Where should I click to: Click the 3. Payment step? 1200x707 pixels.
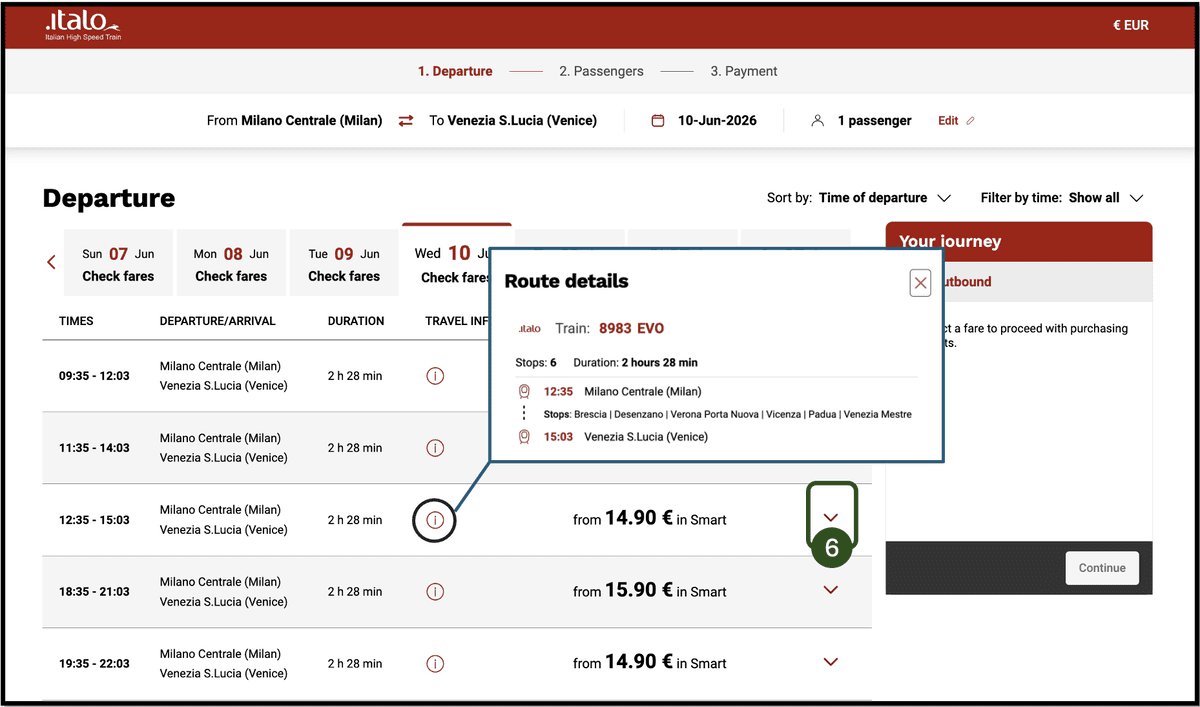tap(744, 71)
